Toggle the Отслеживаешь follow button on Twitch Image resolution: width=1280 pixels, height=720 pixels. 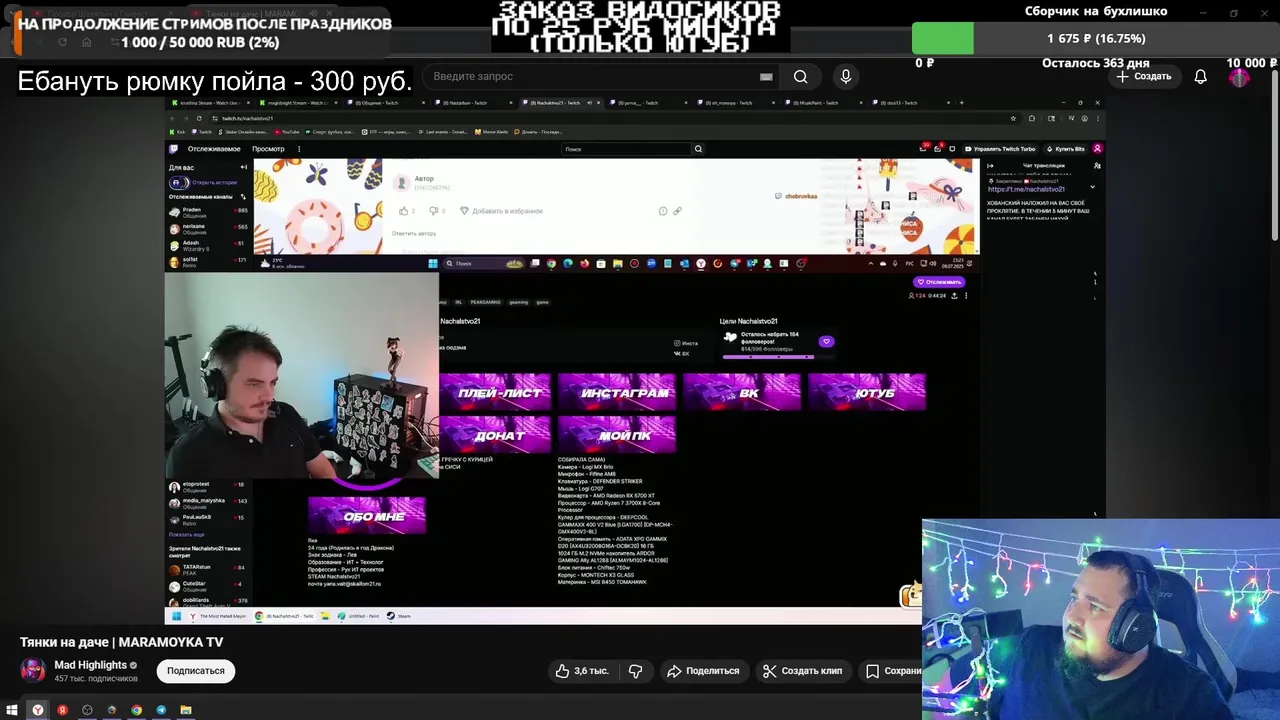pos(939,282)
